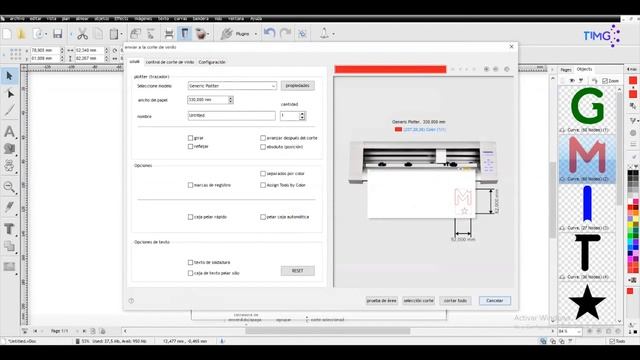The width and height of the screenshot is (640, 360).
Task: Click the propiedades button
Action: [x=298, y=86]
